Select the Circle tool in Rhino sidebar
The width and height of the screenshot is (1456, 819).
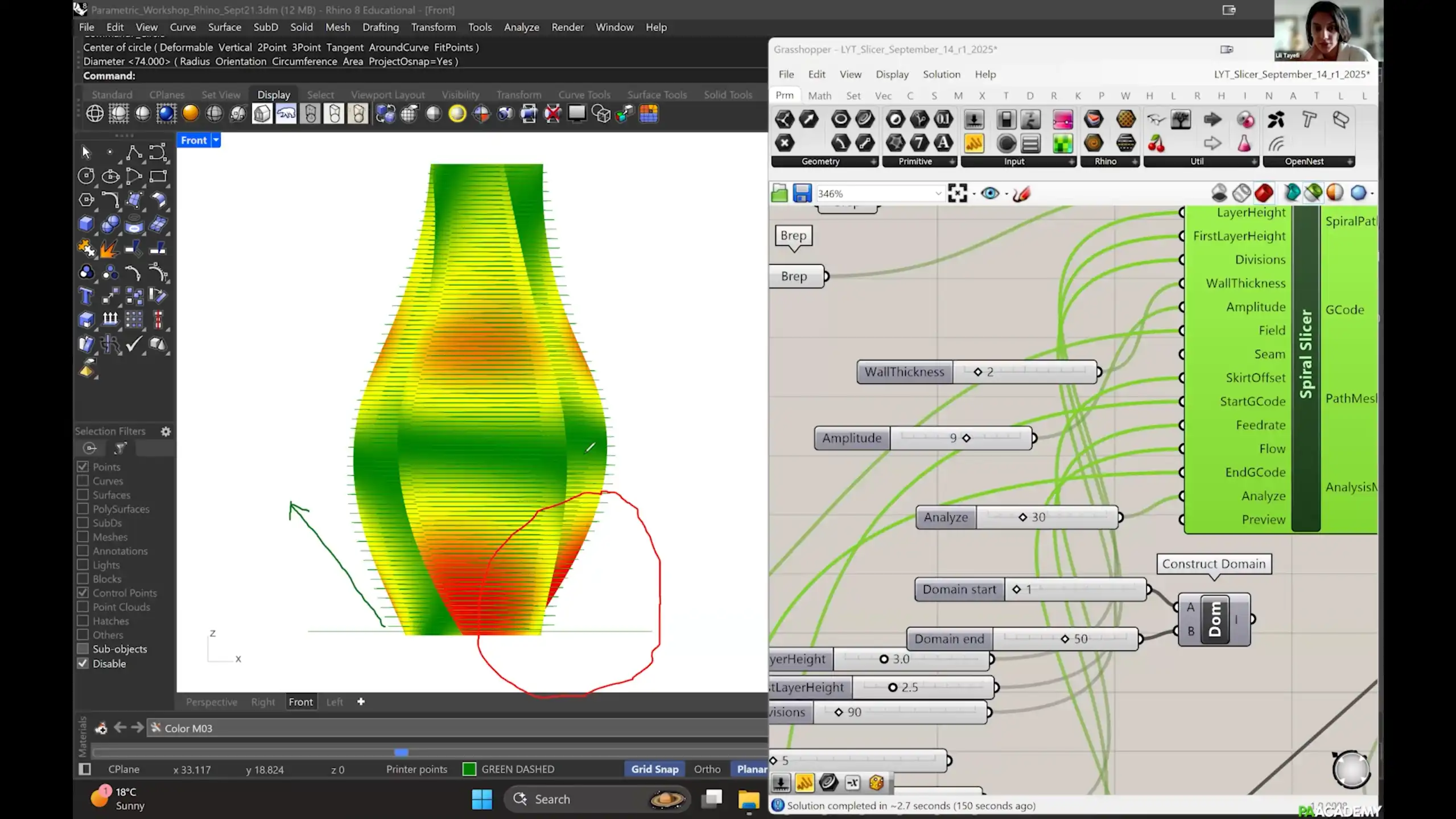86,176
